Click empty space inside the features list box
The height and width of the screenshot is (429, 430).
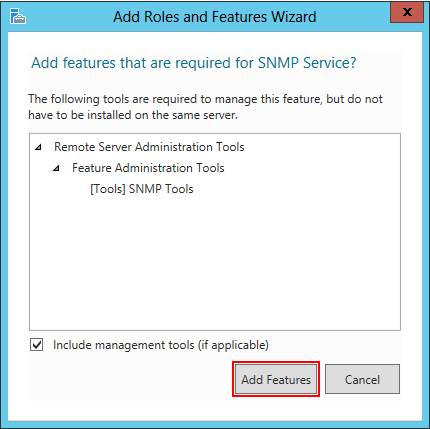click(215, 263)
